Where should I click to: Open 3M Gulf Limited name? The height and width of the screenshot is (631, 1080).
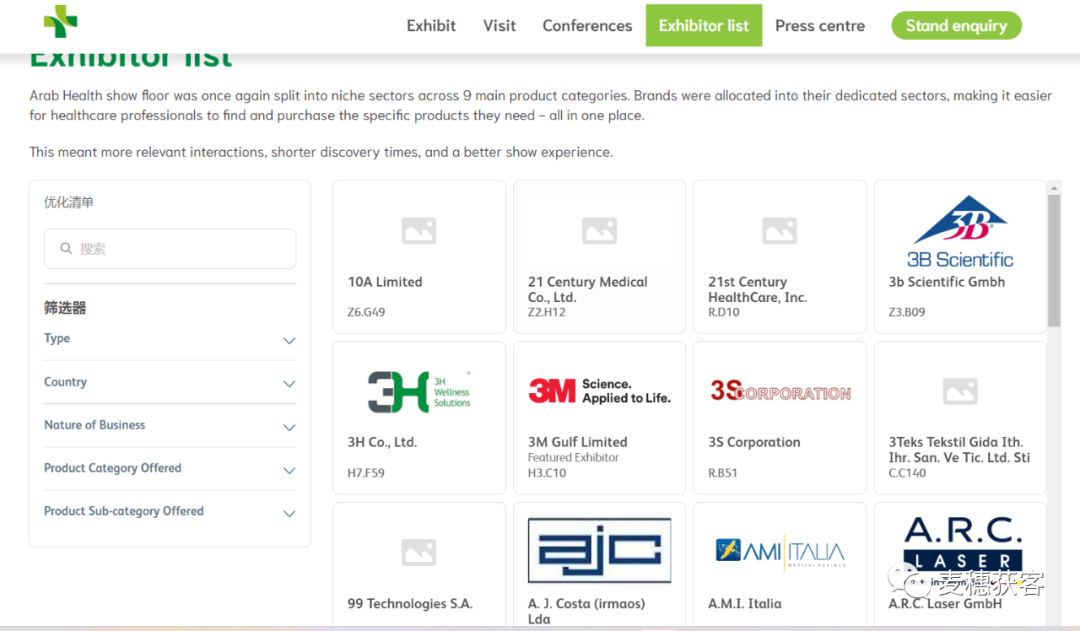[577, 442]
